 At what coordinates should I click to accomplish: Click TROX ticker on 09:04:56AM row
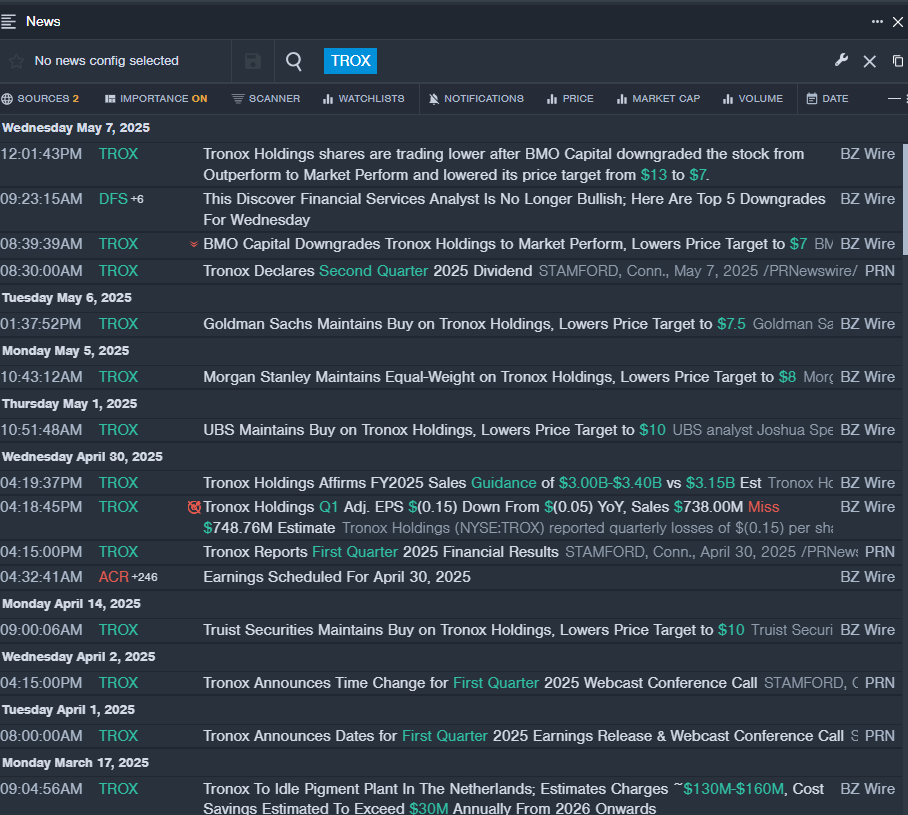[x=119, y=789]
